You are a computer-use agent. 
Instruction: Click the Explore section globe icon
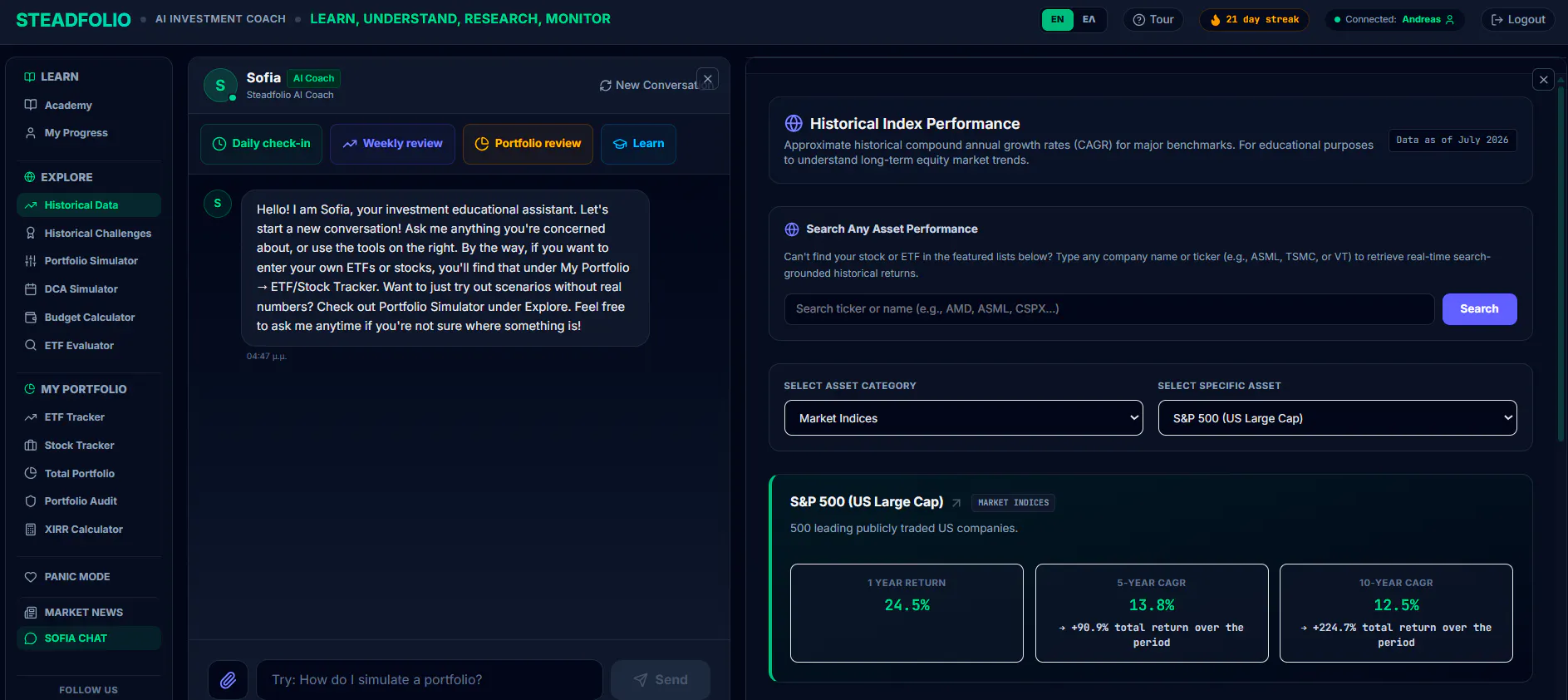point(30,178)
